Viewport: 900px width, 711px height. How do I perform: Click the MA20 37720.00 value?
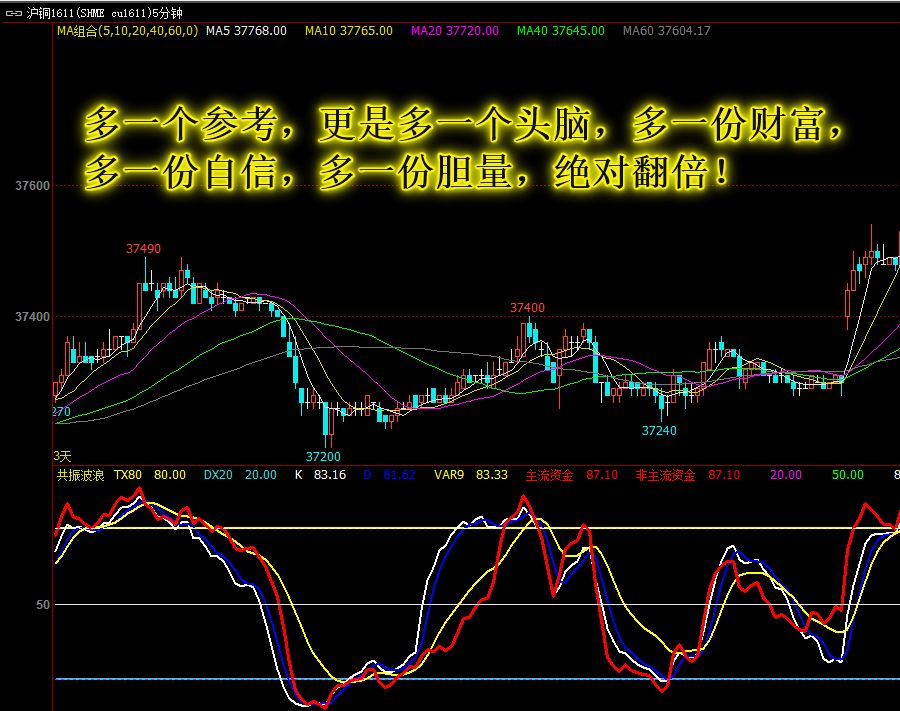[455, 31]
